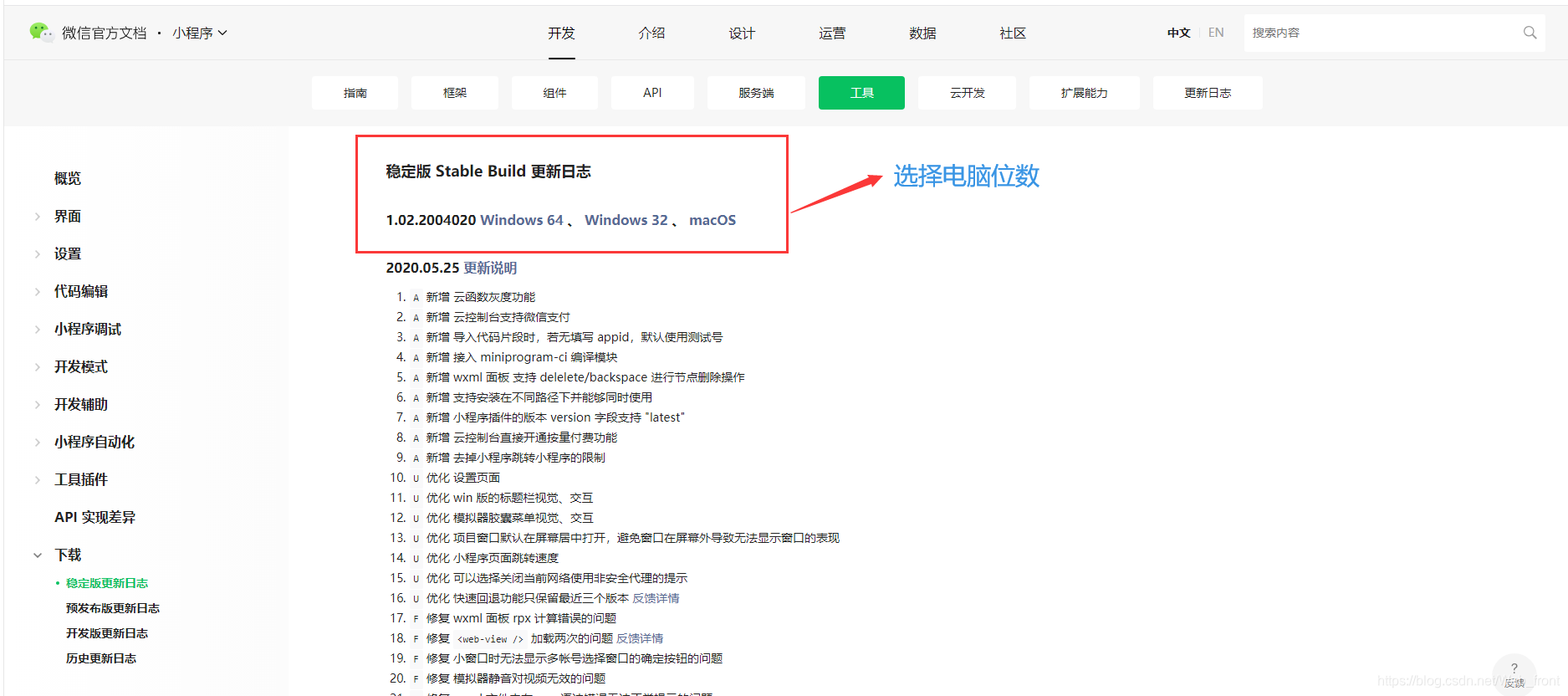This screenshot has width=1568, height=696.
Task: Switch to the 运营 top tab
Action: pos(832,33)
